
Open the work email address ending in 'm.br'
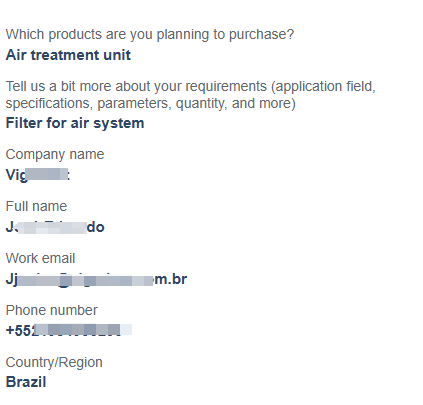pyautogui.click(x=96, y=279)
